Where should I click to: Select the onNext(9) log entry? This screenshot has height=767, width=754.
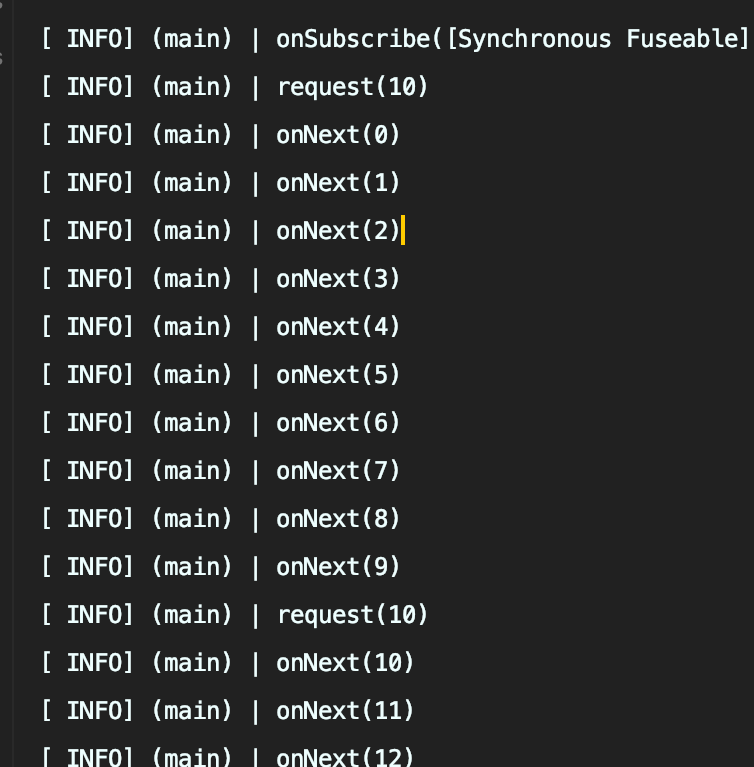[x=338, y=567]
